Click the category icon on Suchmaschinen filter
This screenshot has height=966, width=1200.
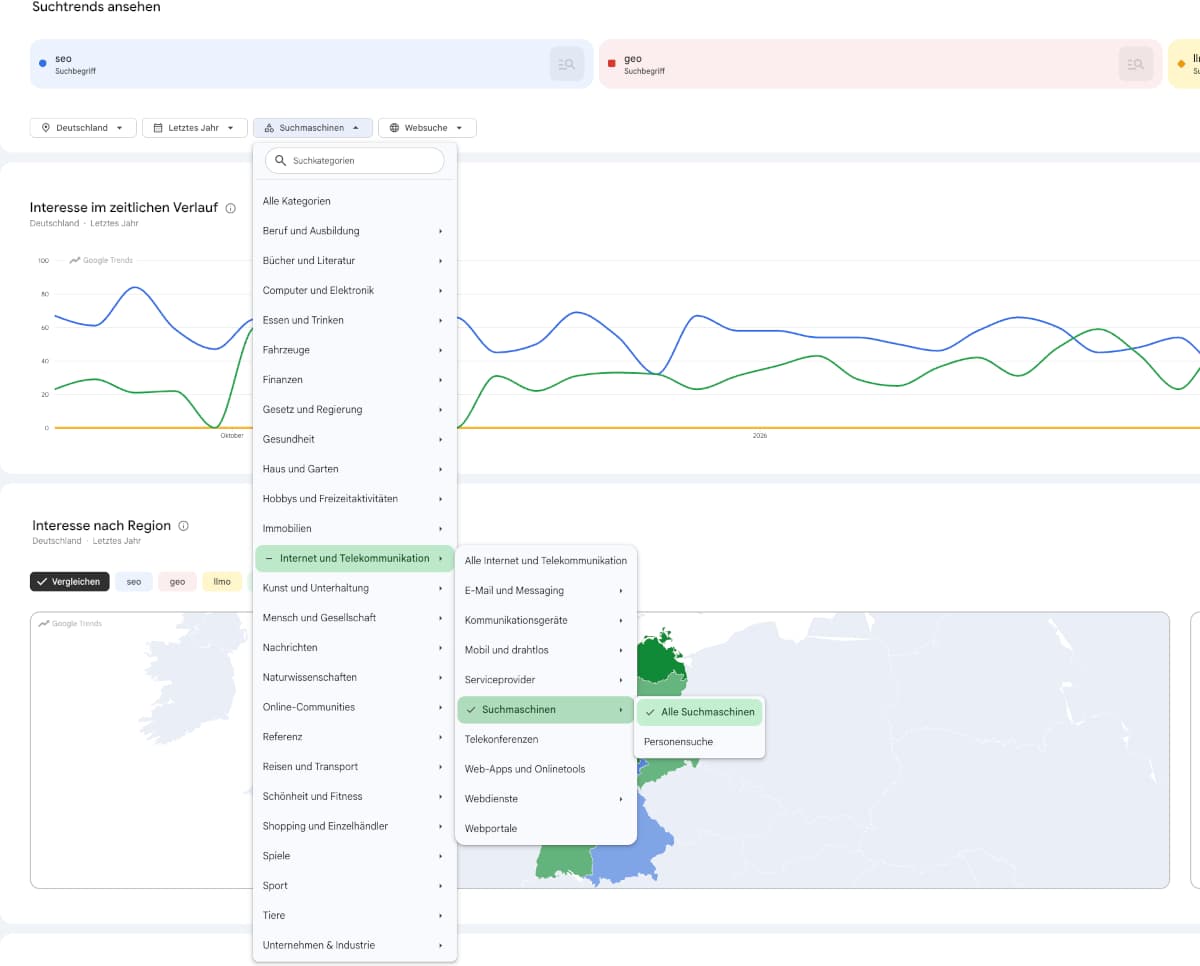coord(269,128)
